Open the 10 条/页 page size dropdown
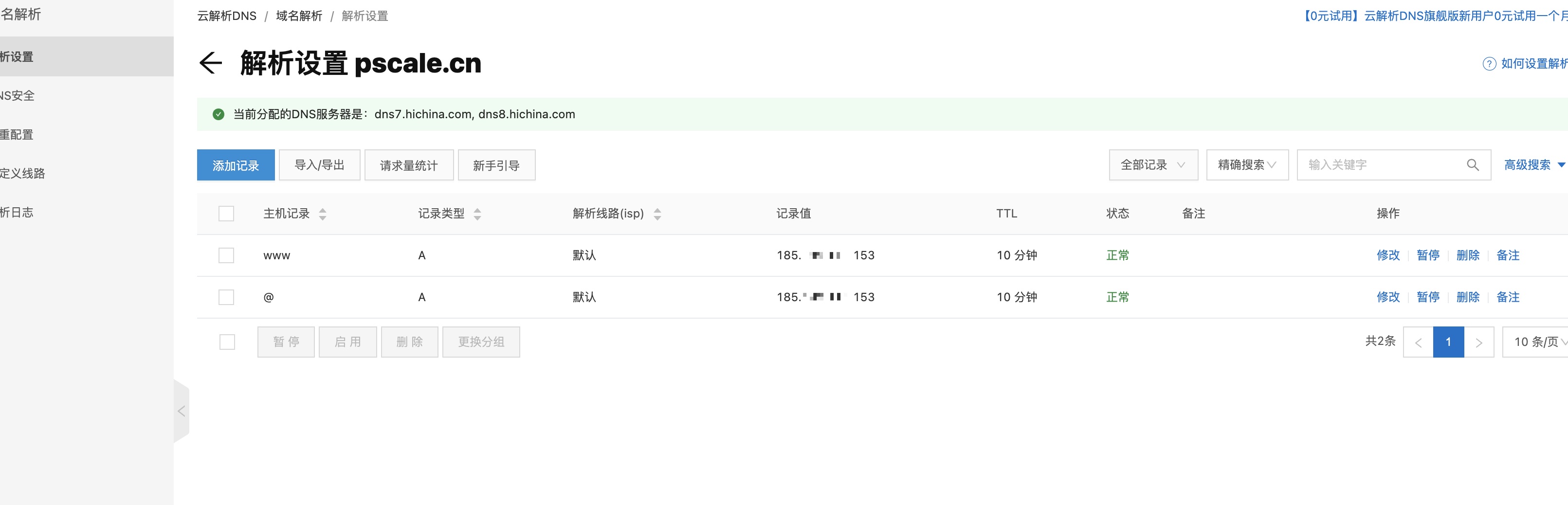 point(1535,342)
